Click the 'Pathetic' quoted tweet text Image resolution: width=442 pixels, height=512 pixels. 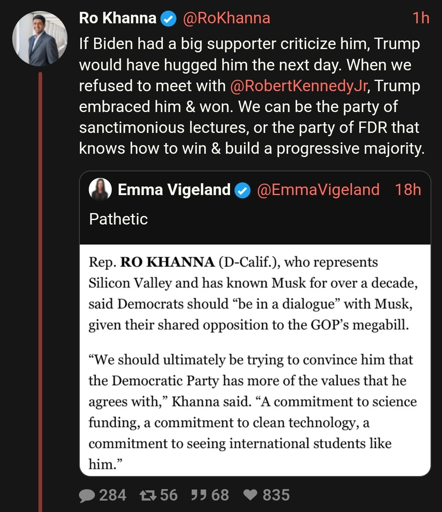[x=118, y=219]
